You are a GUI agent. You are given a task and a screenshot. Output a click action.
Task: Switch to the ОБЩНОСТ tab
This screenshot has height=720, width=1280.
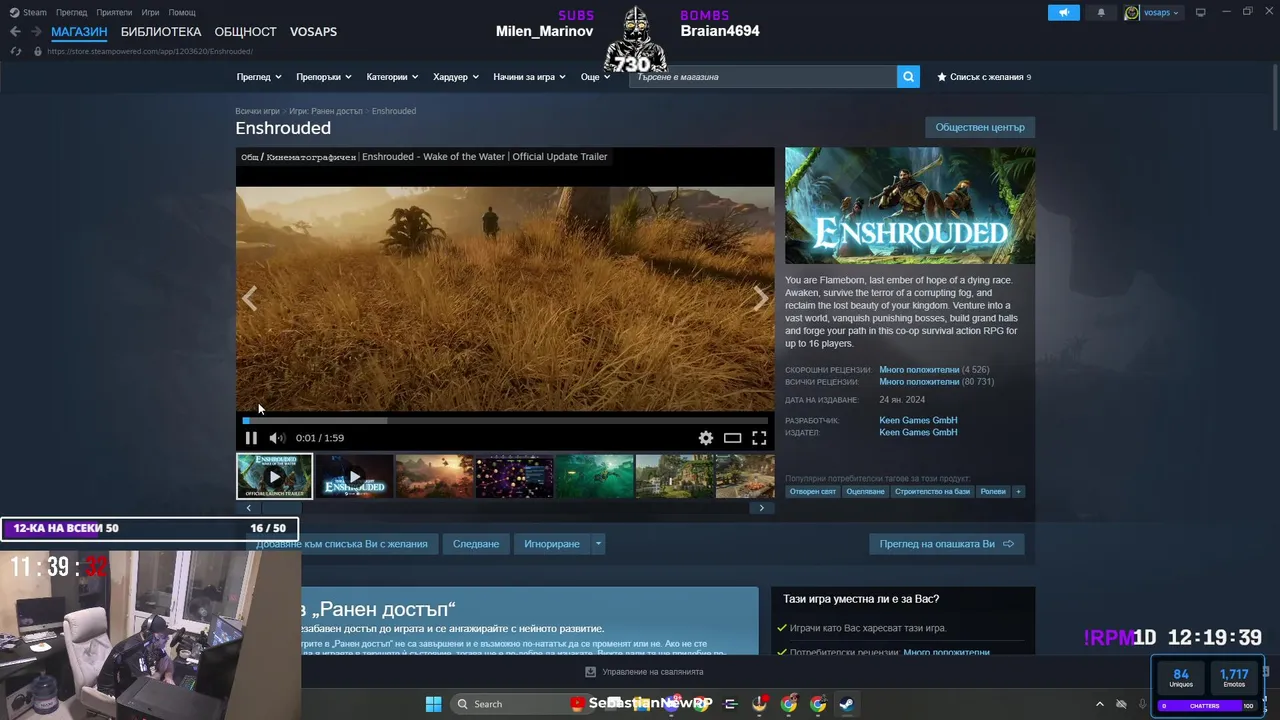(x=245, y=32)
